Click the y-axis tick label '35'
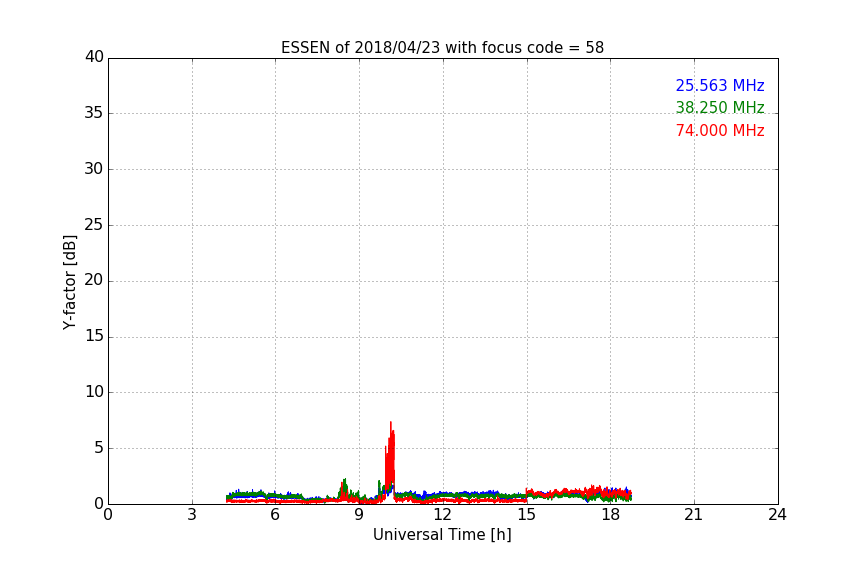The width and height of the screenshot is (864, 576). pos(94,113)
